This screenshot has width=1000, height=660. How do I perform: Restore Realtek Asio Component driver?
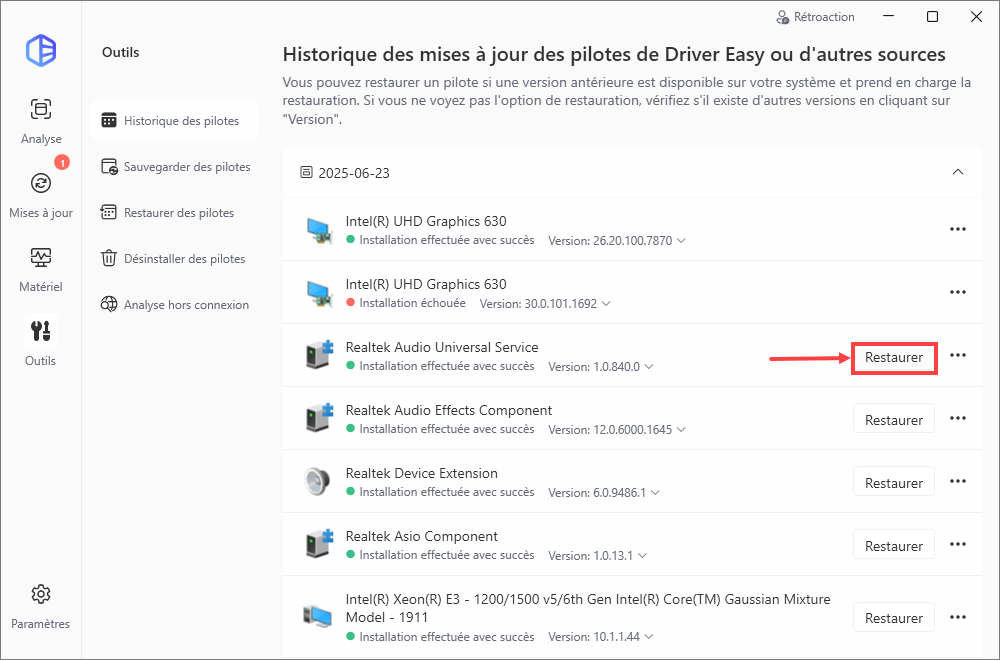tap(894, 546)
